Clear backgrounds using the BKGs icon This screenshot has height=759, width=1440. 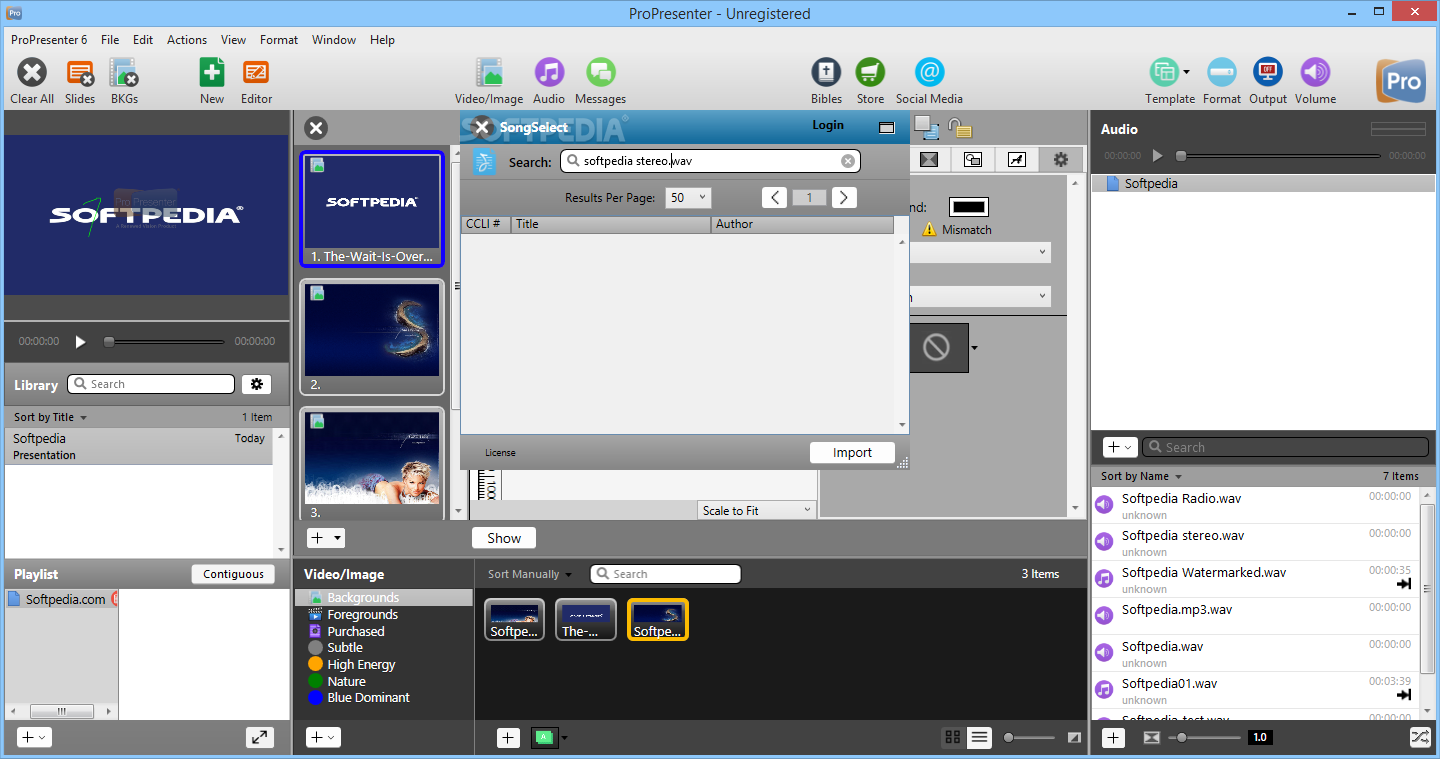[x=124, y=73]
